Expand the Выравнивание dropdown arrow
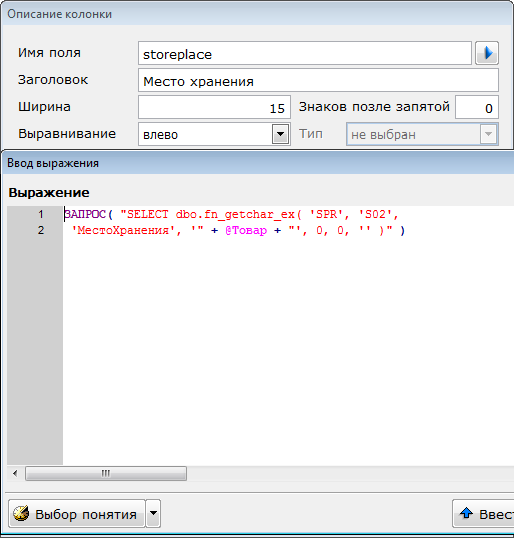Viewport: 514px width, 538px height. [280, 134]
